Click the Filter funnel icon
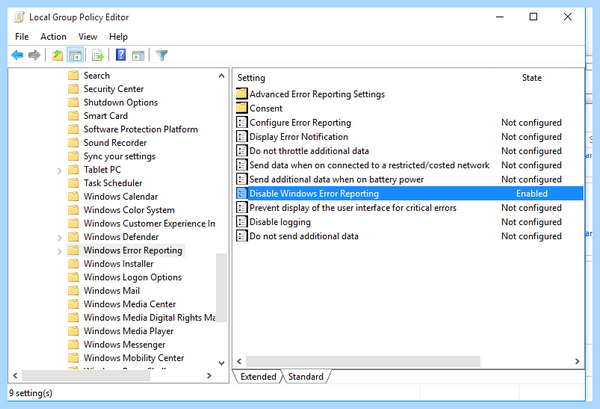 point(161,55)
